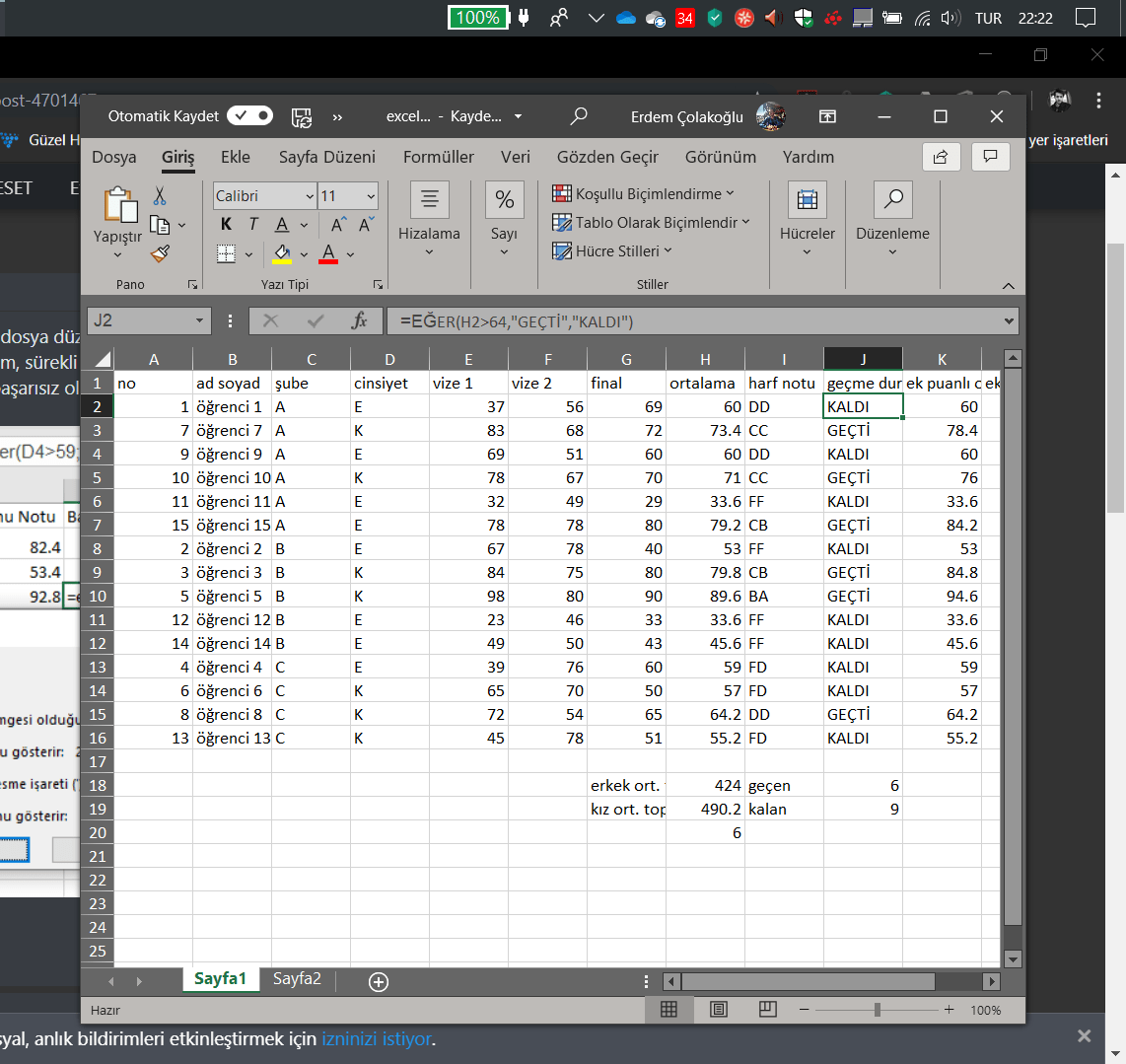Click the Hücreler cells icon
Image resolution: width=1126 pixels, height=1064 pixels.
click(x=808, y=199)
